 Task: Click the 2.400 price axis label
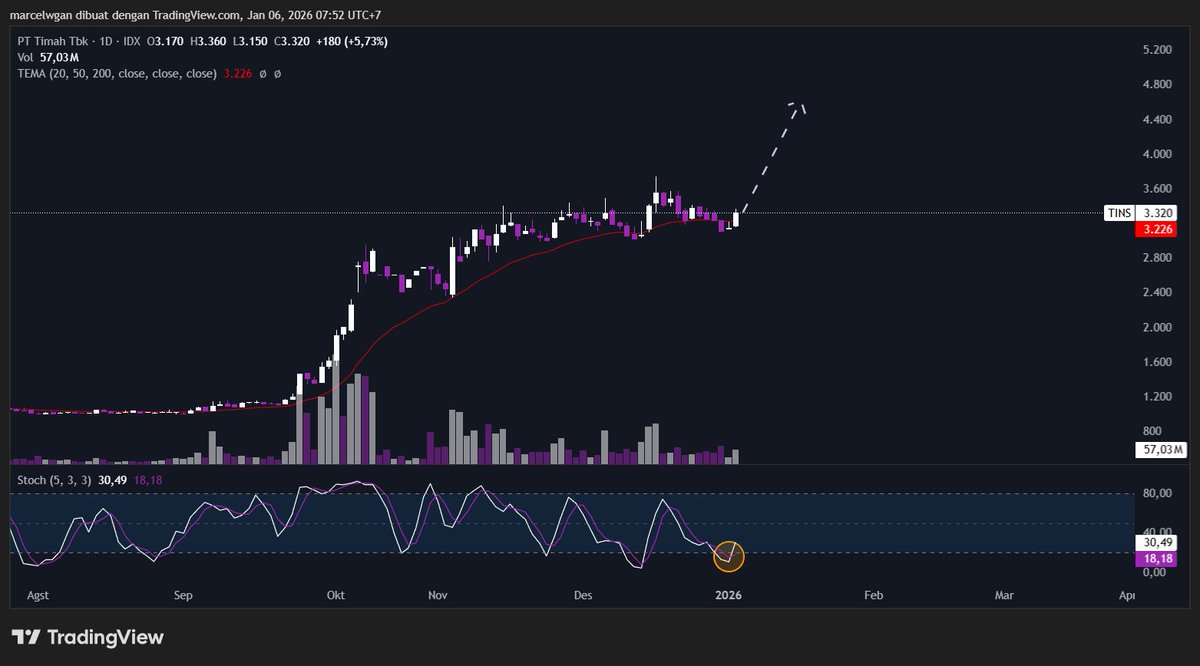(1156, 293)
